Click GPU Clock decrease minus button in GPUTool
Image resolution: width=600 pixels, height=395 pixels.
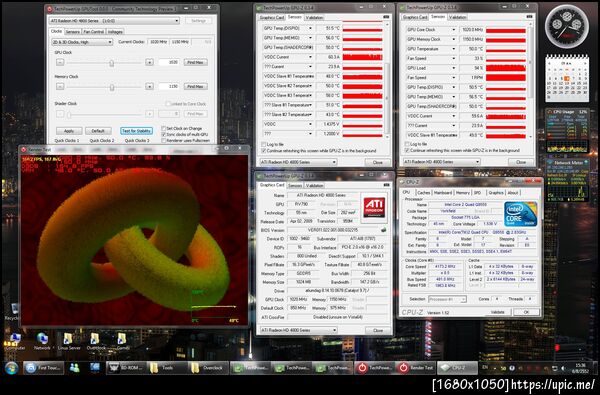click(x=60, y=62)
